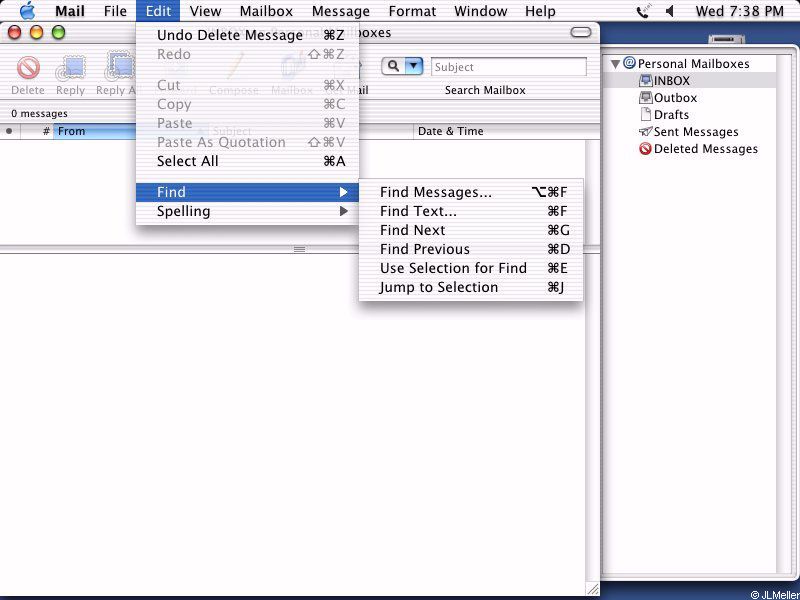The image size is (800, 600).
Task: Click the Subject search input field
Action: 509,67
